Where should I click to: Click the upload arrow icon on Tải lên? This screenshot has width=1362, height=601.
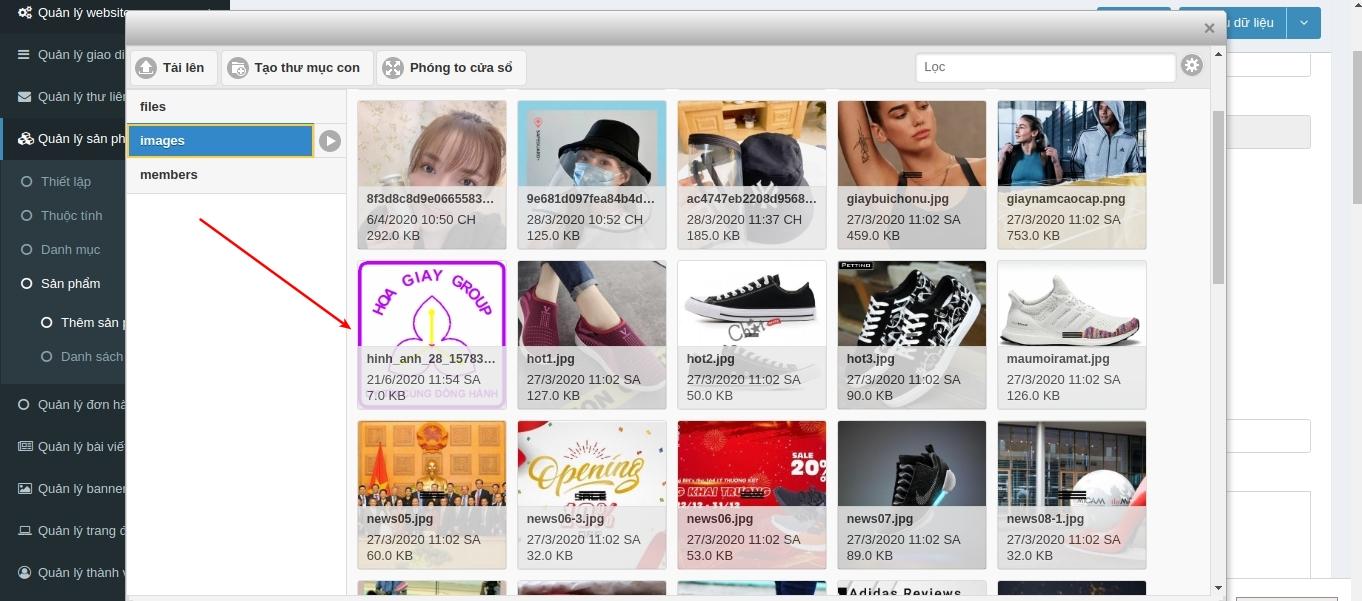point(146,68)
